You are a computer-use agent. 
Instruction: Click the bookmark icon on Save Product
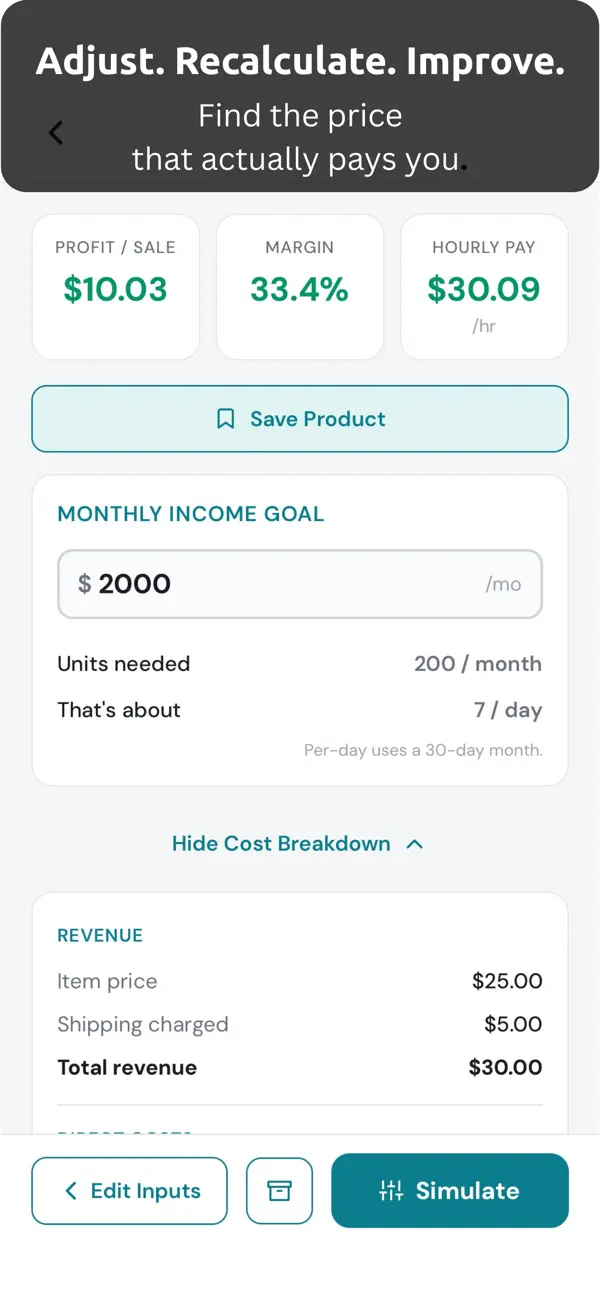coord(226,419)
